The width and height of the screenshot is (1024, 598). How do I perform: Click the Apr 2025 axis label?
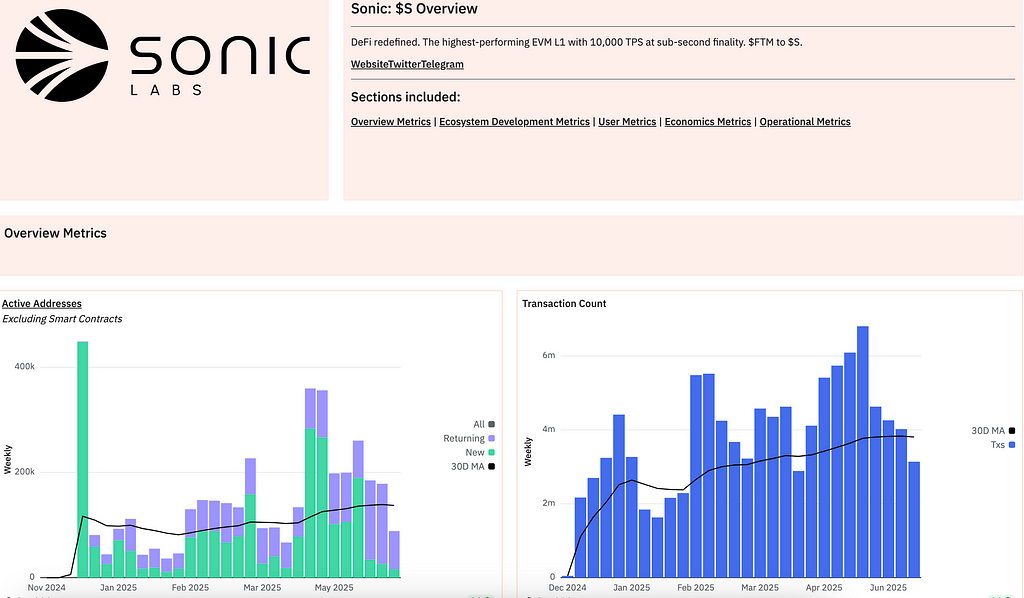pyautogui.click(x=824, y=588)
